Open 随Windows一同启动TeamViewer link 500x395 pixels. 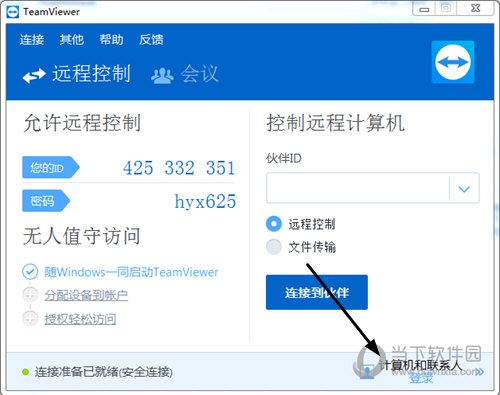tap(131, 272)
